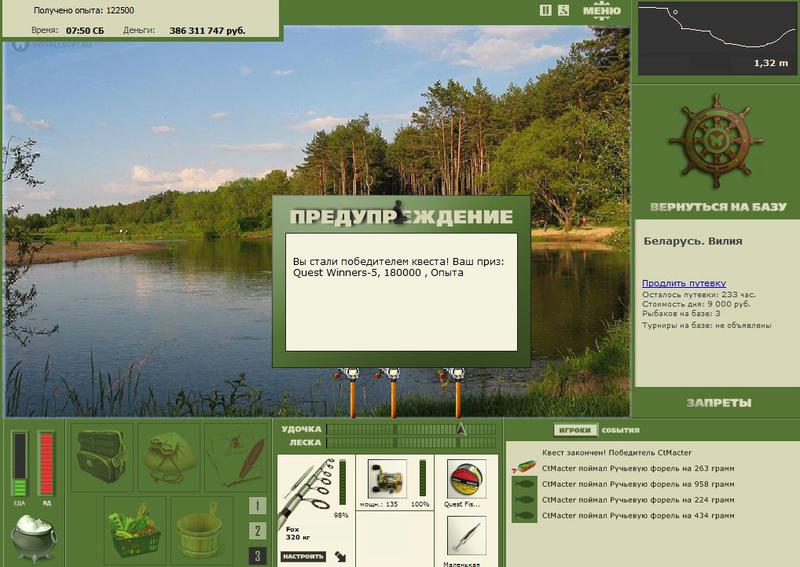Select rod slot 2
Viewport: 800px width, 567px height.
pos(258,531)
